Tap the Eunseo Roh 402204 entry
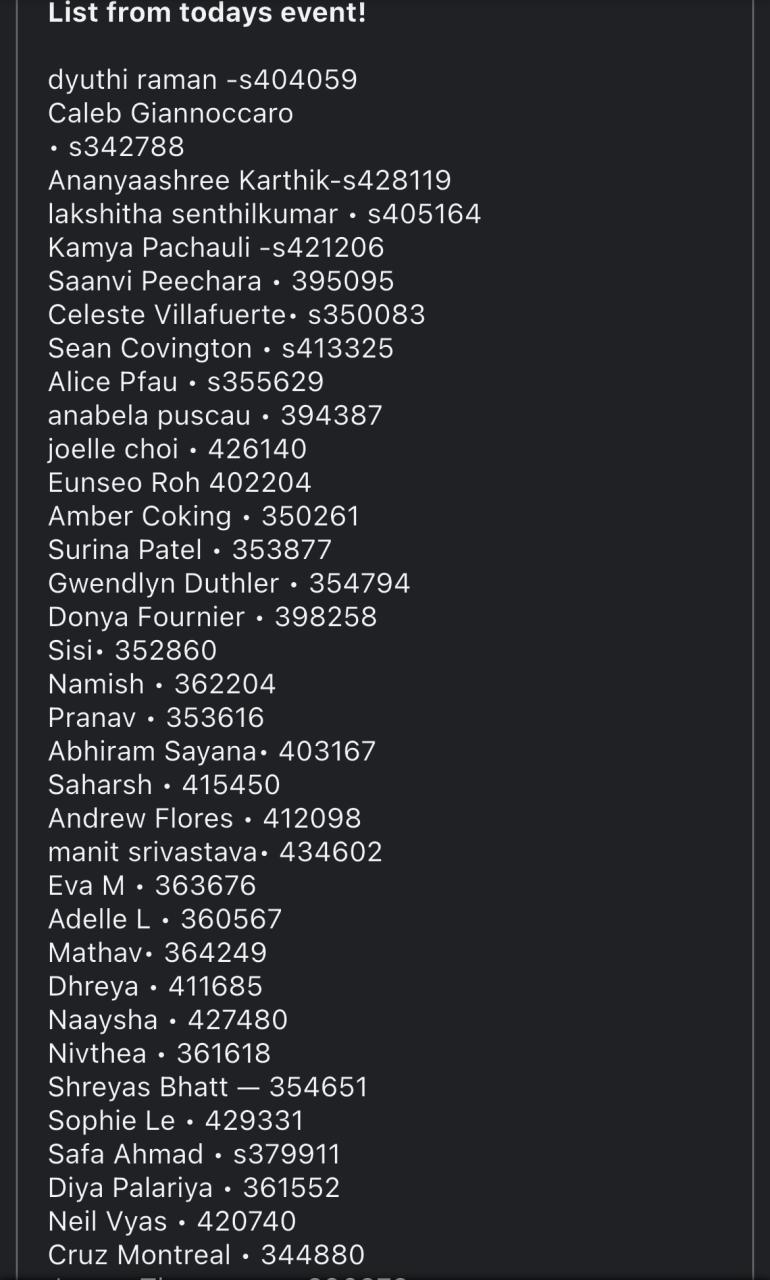770x1280 pixels. (x=180, y=483)
